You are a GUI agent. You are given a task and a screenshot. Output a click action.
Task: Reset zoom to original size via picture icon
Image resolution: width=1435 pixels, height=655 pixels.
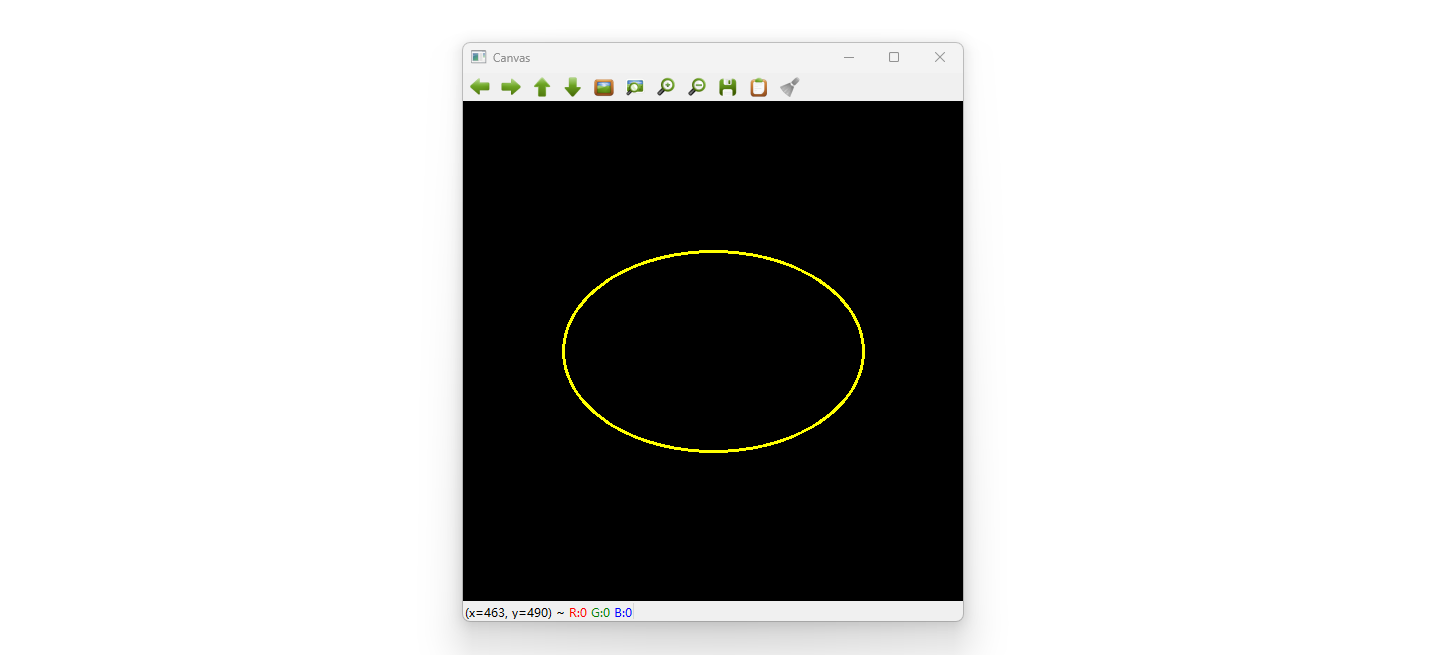click(604, 87)
